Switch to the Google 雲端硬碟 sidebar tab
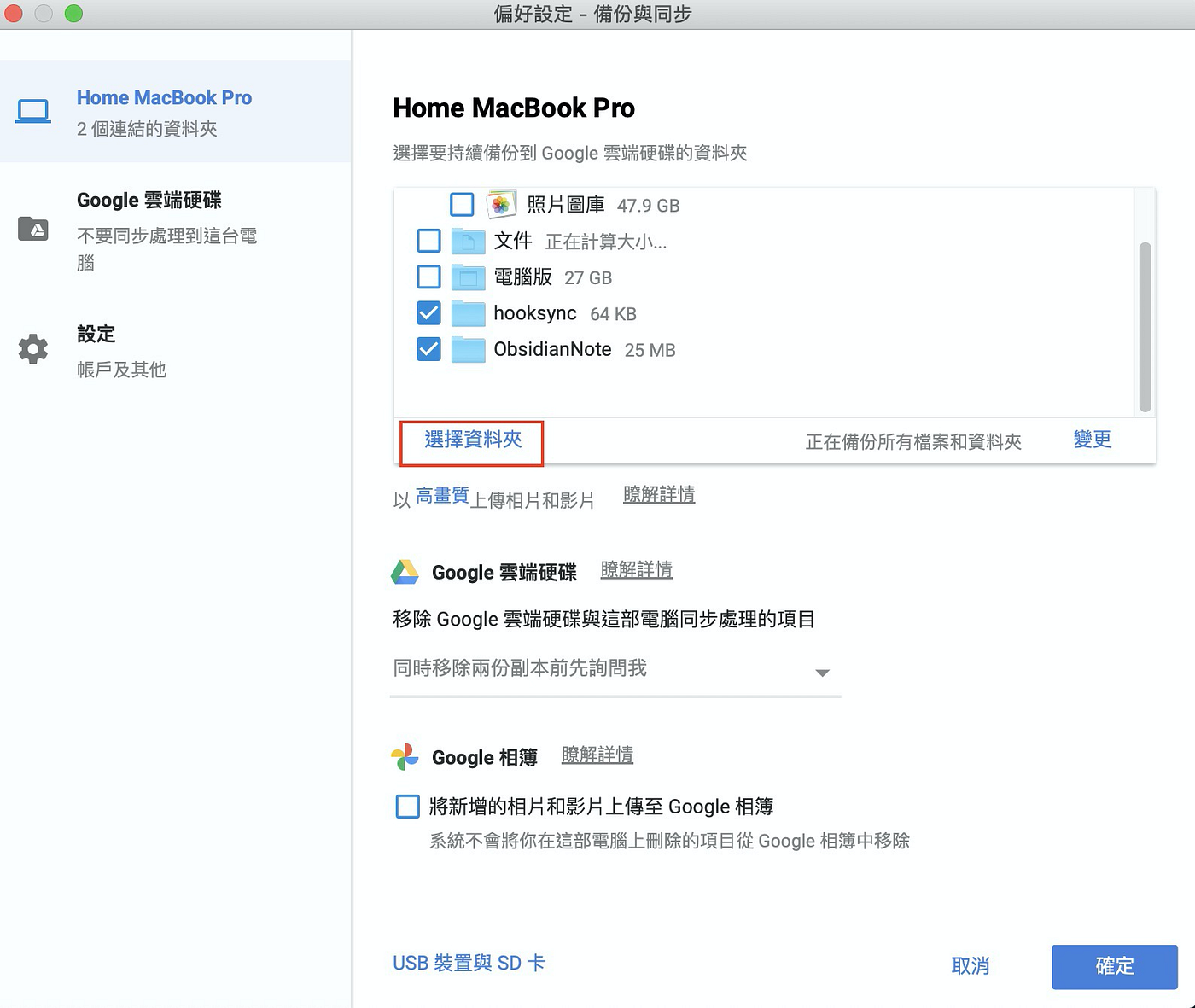Screen dimensions: 1195x1008 [x=176, y=230]
